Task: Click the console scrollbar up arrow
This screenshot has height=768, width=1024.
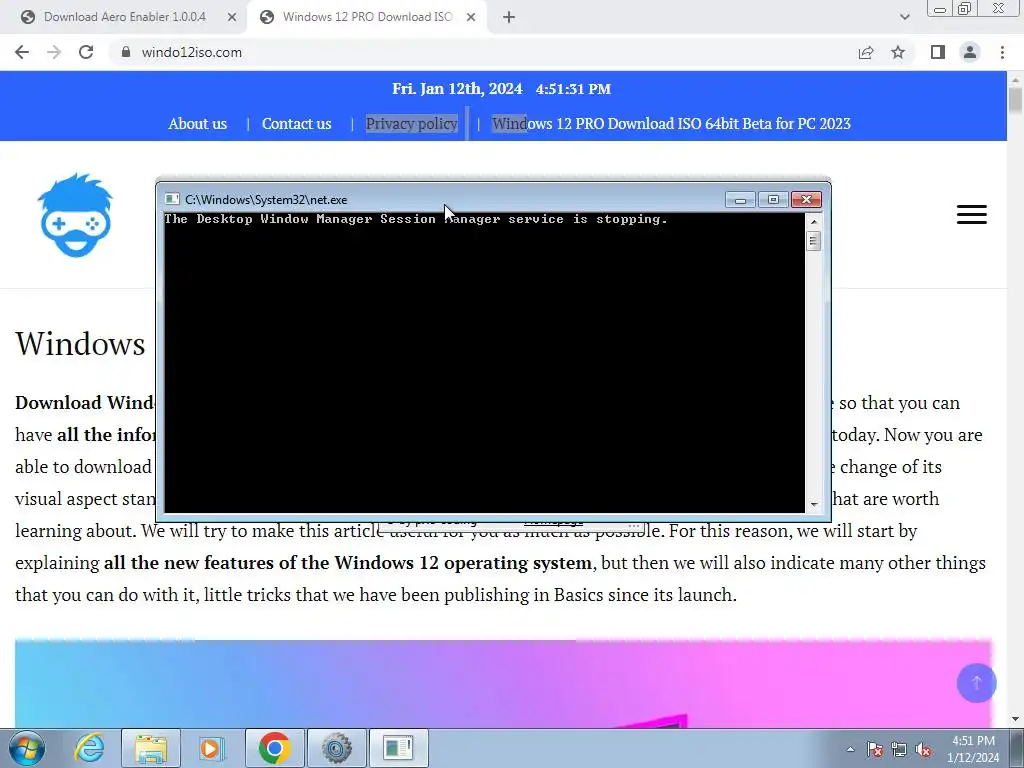Action: [x=814, y=222]
